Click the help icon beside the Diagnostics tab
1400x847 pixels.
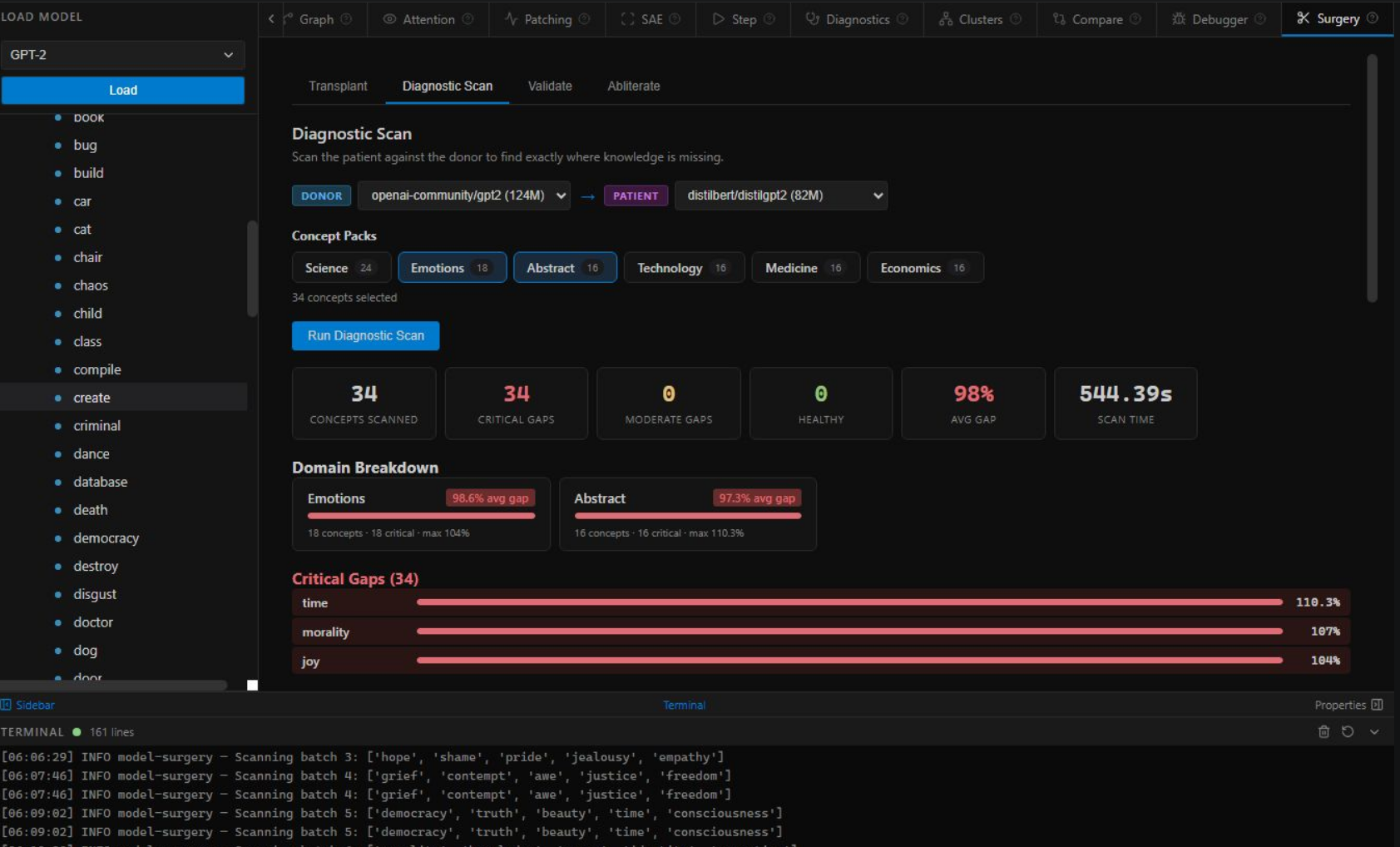[x=903, y=19]
